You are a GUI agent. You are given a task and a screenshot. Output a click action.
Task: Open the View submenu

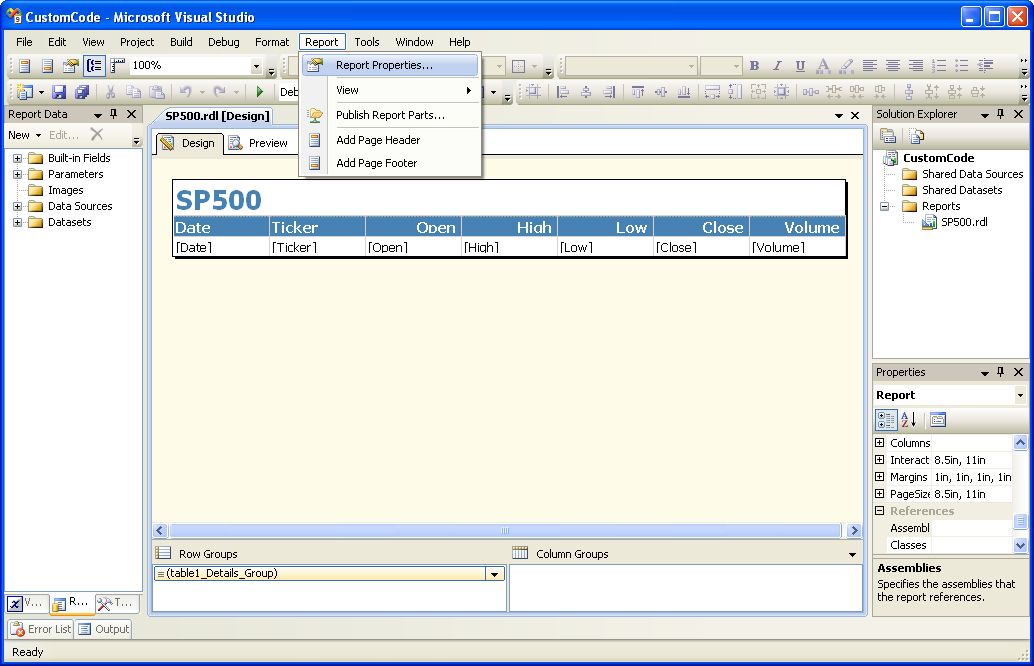pyautogui.click(x=390, y=90)
